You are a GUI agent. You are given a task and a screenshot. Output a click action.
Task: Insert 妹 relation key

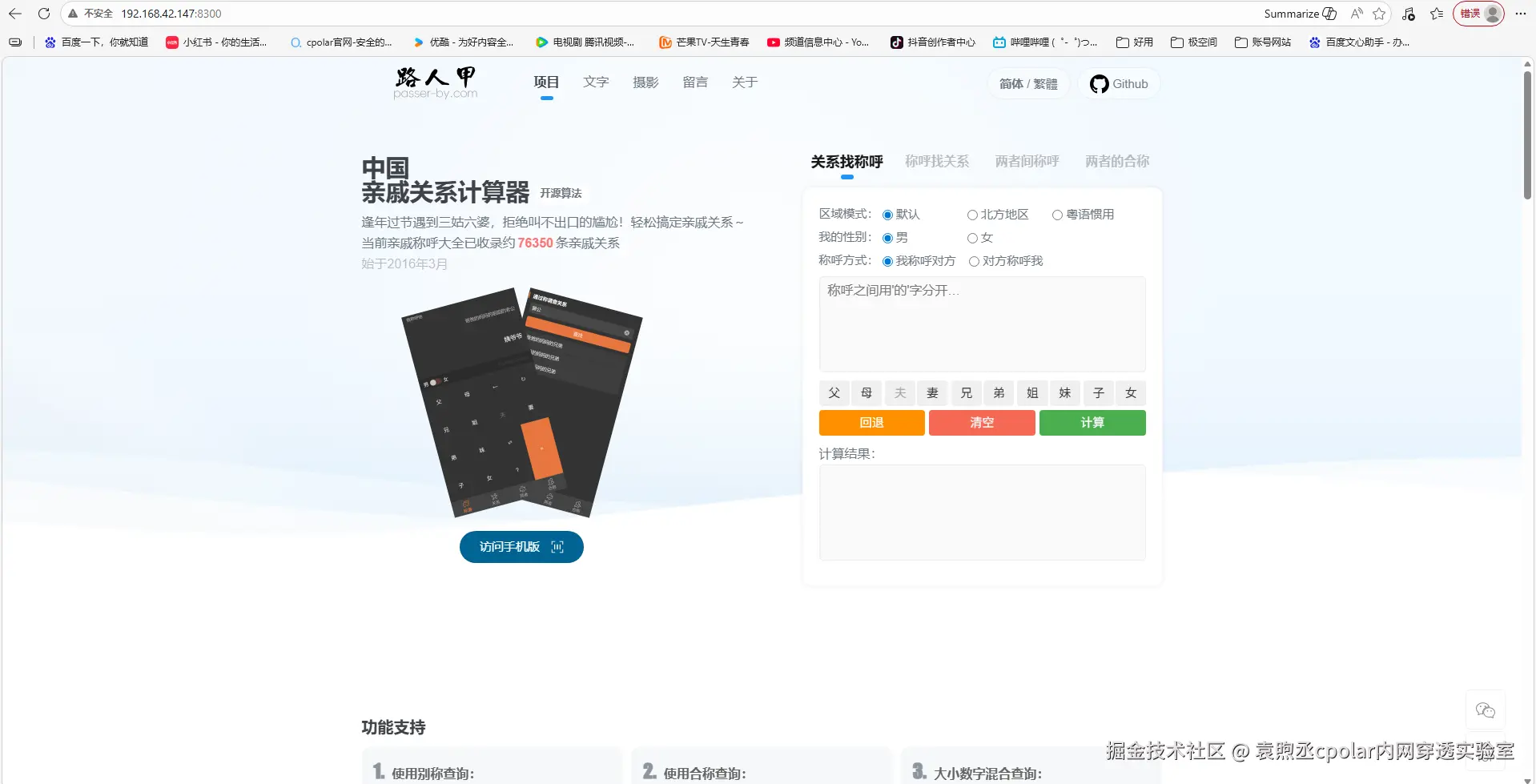pos(1065,393)
